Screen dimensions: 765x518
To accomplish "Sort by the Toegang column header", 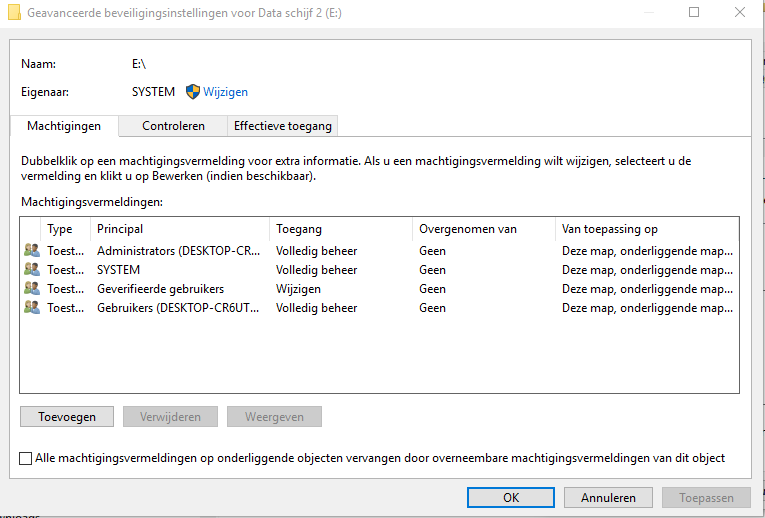I will click(x=341, y=229).
